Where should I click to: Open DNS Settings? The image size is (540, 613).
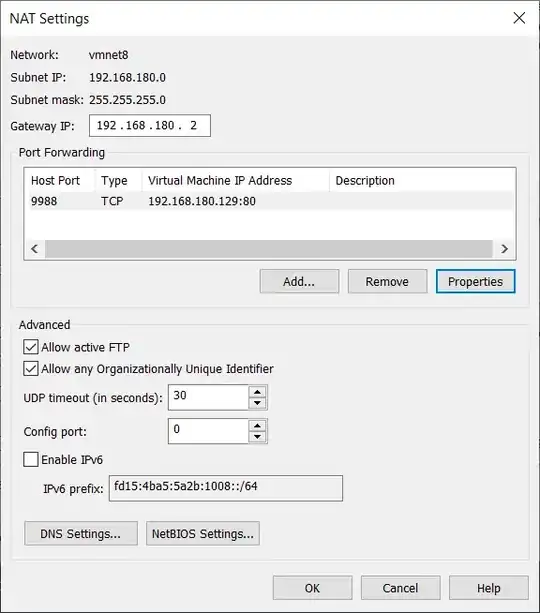tap(81, 533)
